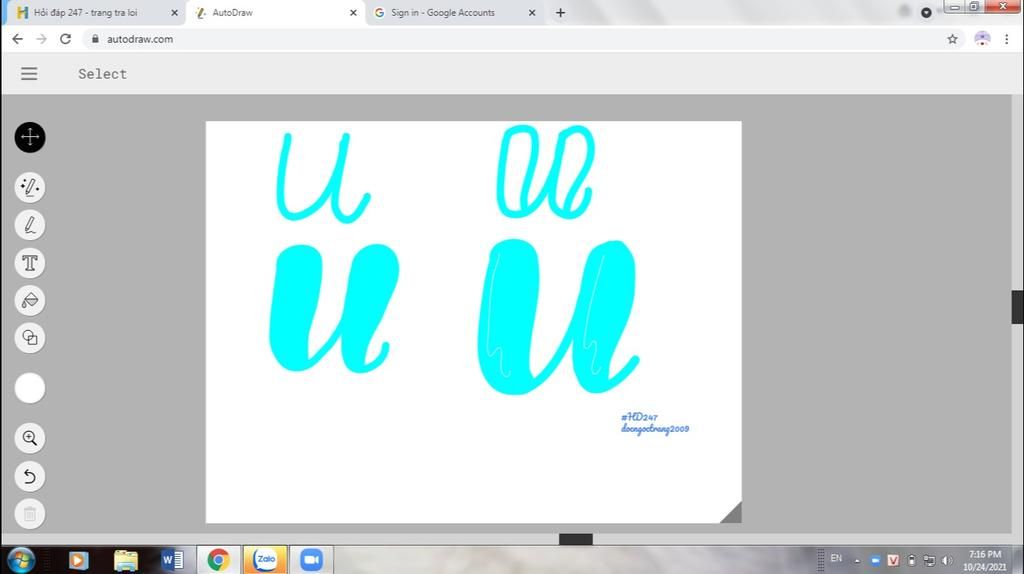This screenshot has height=574, width=1024.
Task: Pick the freehand Draw pencil tool
Action: point(30,225)
